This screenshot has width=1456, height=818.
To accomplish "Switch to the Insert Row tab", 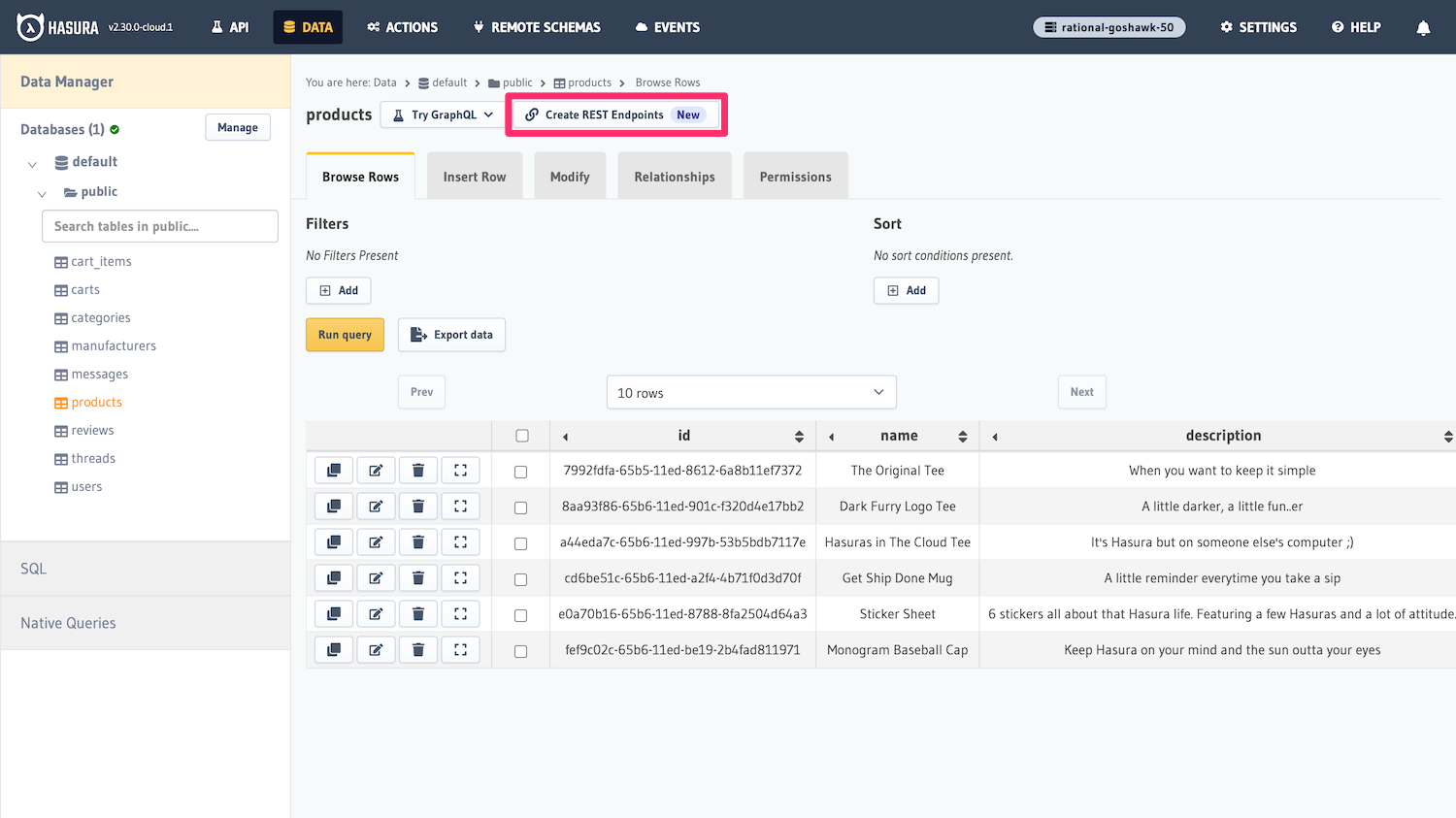I will coord(474,176).
